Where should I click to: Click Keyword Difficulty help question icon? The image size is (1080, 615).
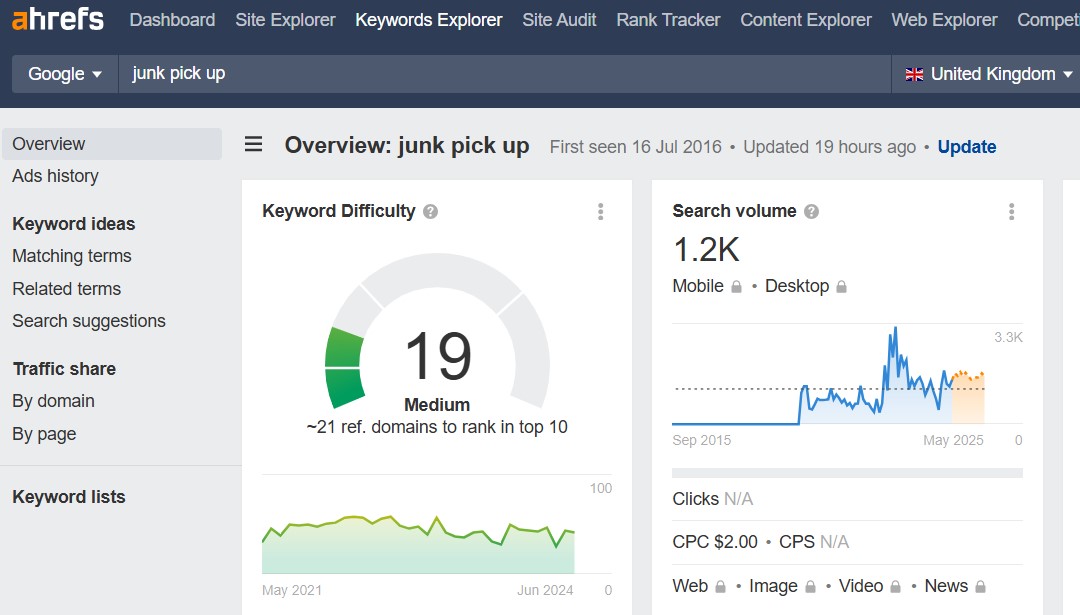431,212
